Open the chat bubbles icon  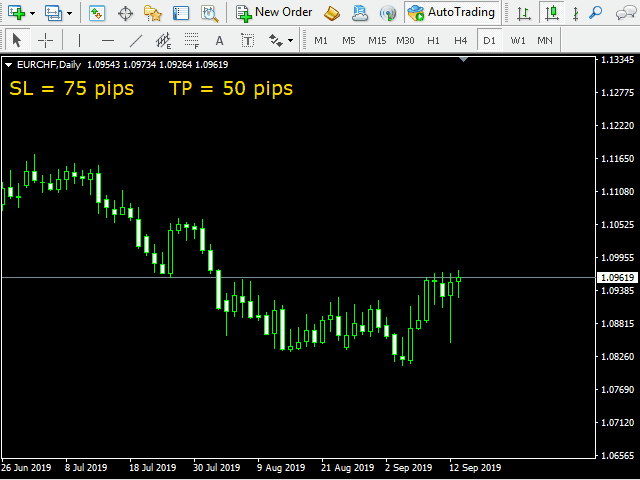click(x=626, y=13)
